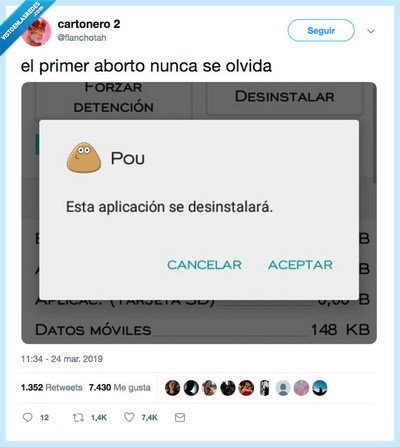This screenshot has width=400, height=447.
Task: Tap the Desinstalar button
Action: [285, 97]
